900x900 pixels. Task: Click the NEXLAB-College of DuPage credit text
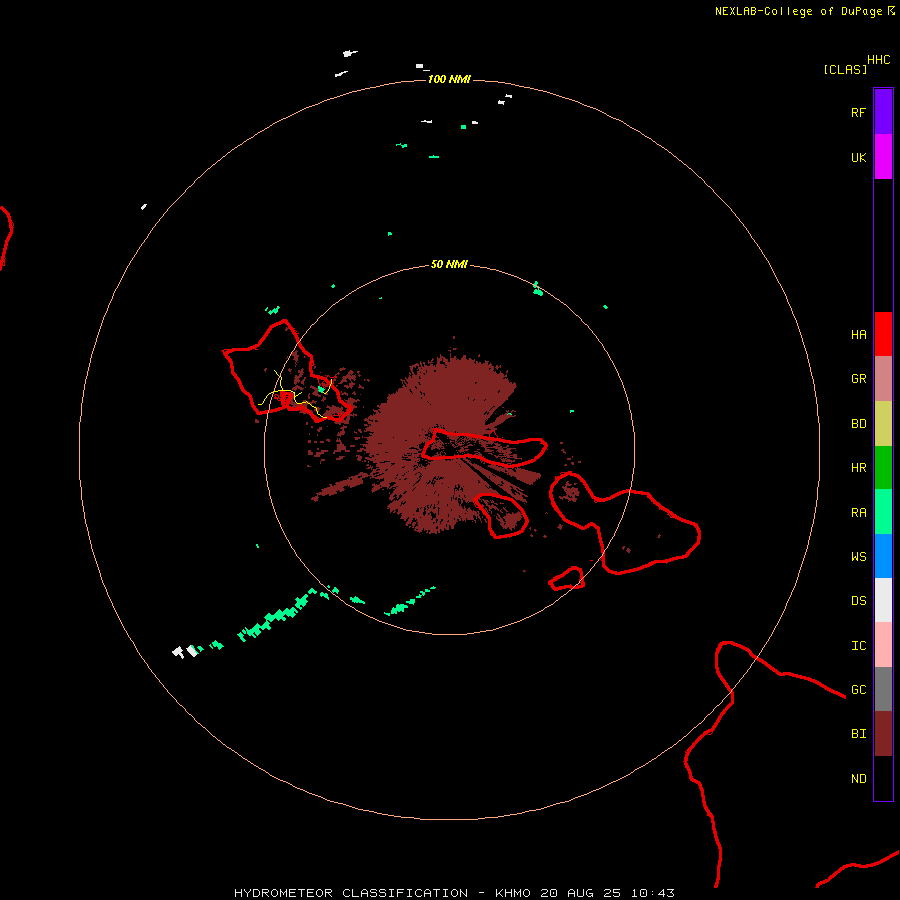point(798,11)
